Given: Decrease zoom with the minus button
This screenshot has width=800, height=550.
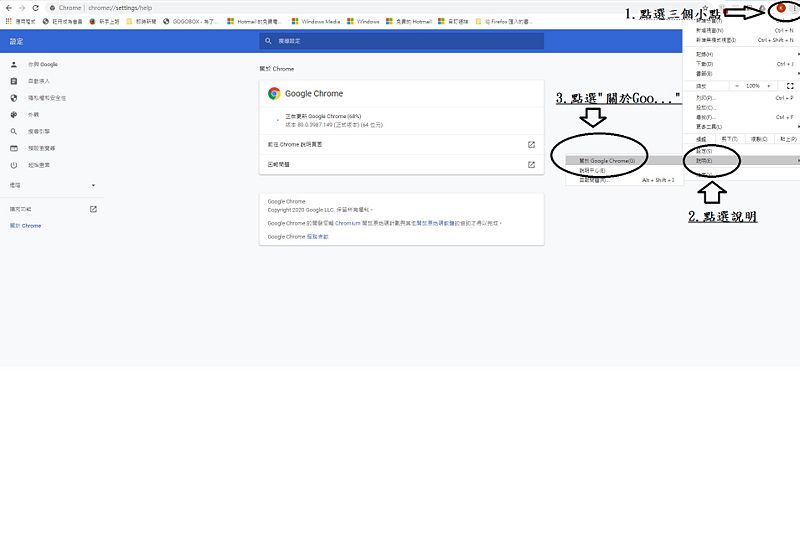Looking at the screenshot, I should [737, 86].
